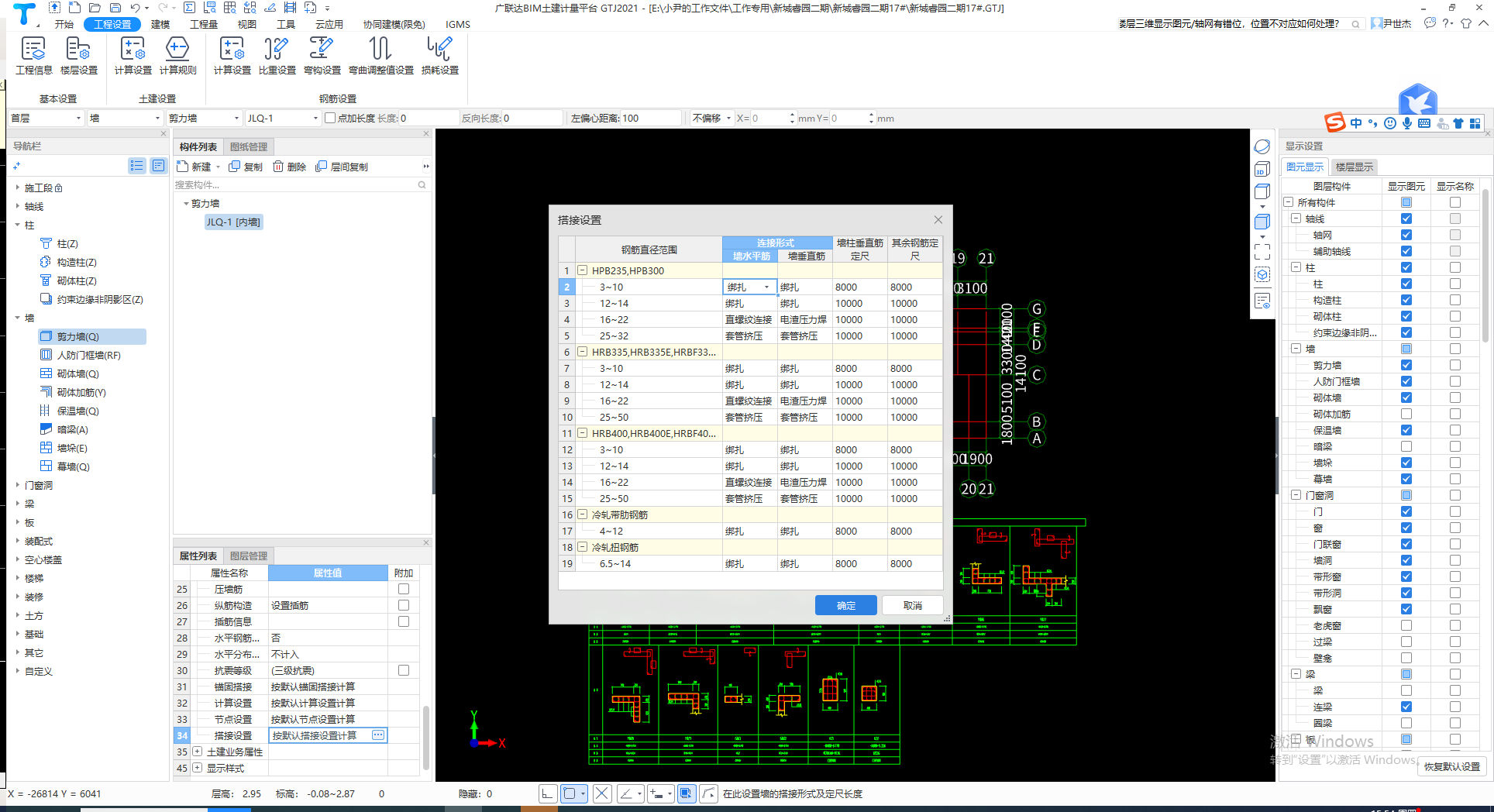This screenshot has width=1494, height=812.
Task: Open 比重设置 weight settings icon
Action: point(277,56)
